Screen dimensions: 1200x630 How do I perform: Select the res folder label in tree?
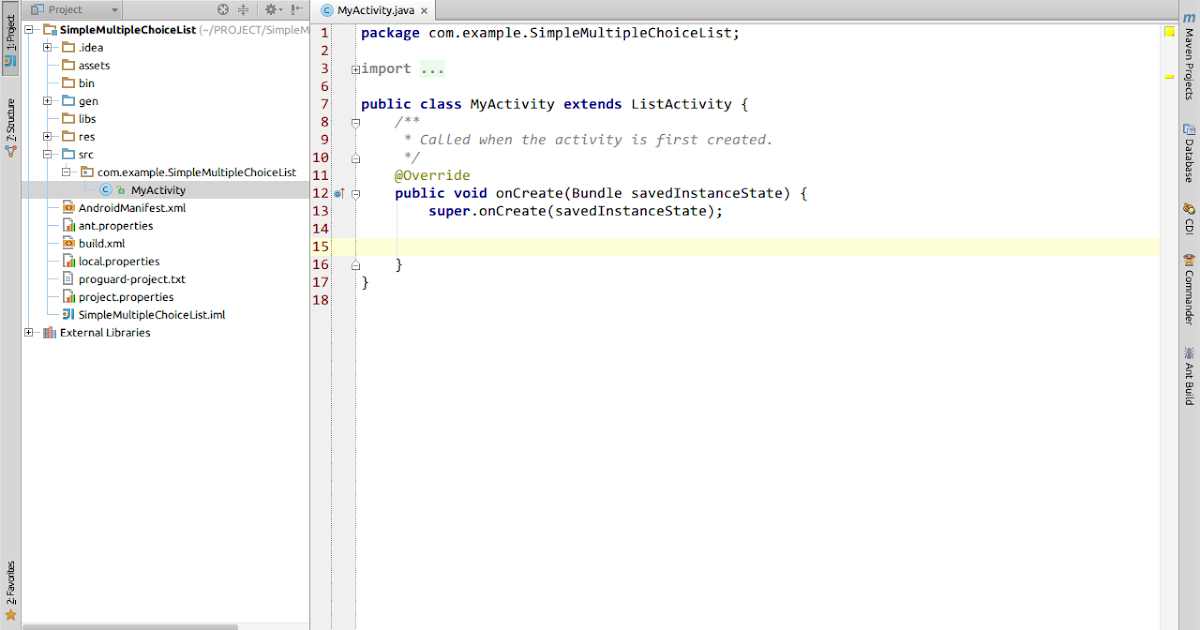(87, 137)
